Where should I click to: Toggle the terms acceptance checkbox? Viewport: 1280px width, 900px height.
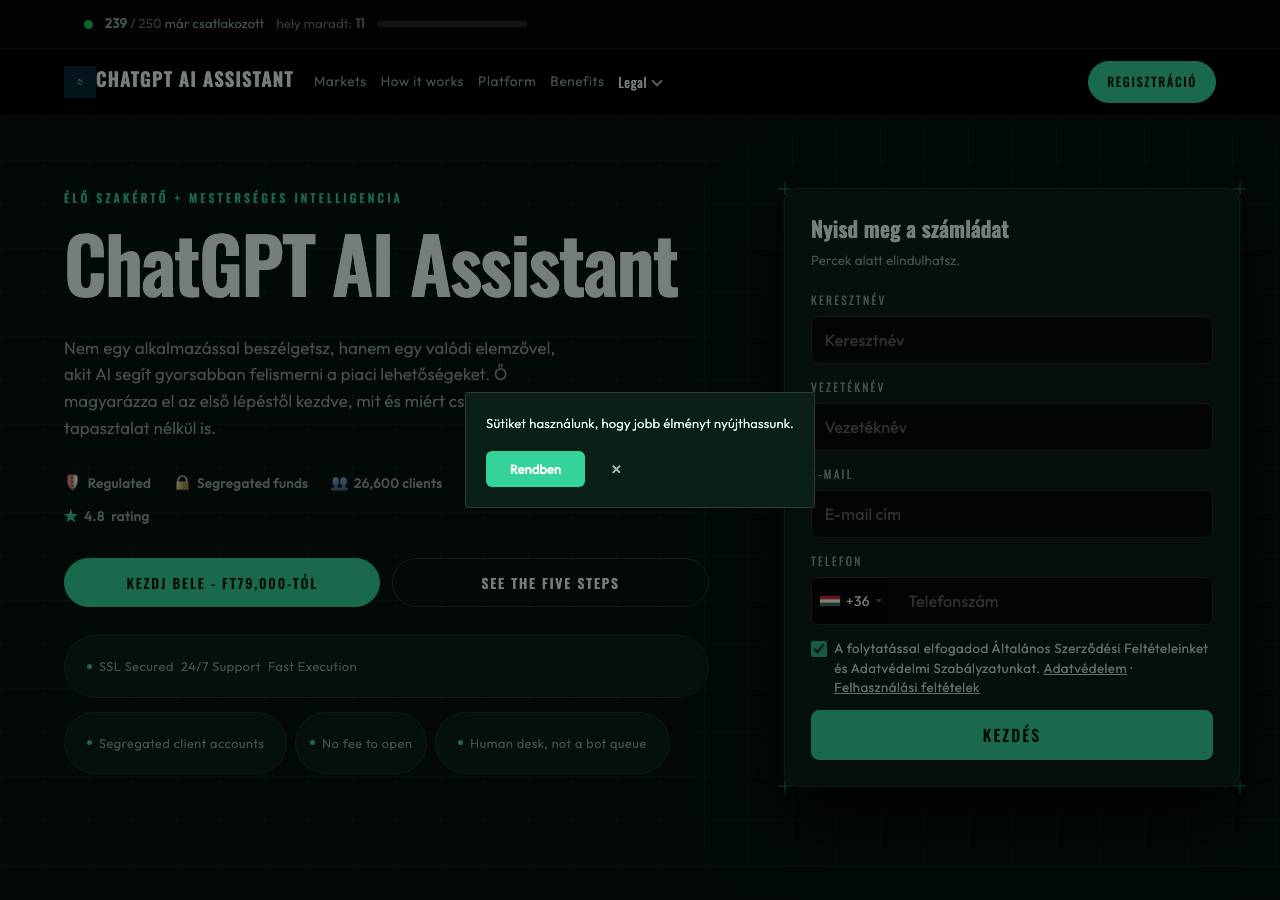tap(819, 649)
